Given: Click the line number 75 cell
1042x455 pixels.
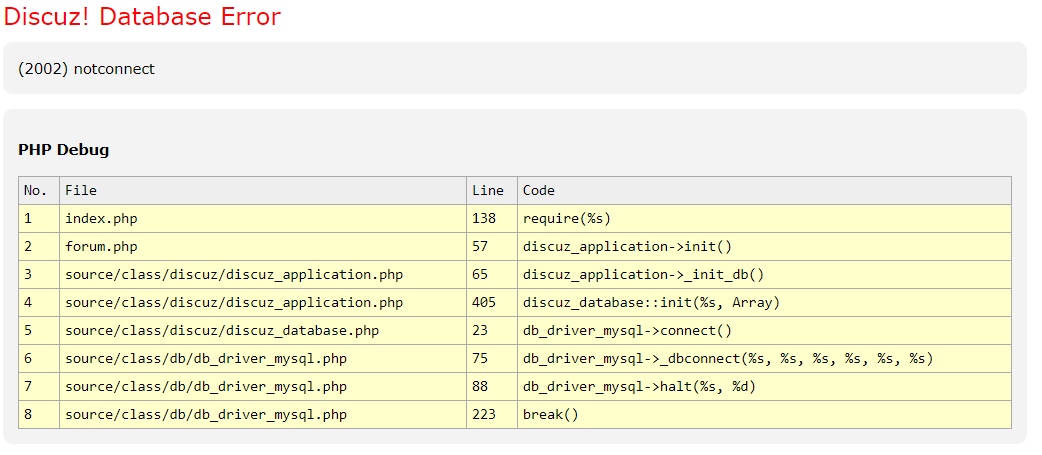Looking at the screenshot, I should click(x=492, y=359).
